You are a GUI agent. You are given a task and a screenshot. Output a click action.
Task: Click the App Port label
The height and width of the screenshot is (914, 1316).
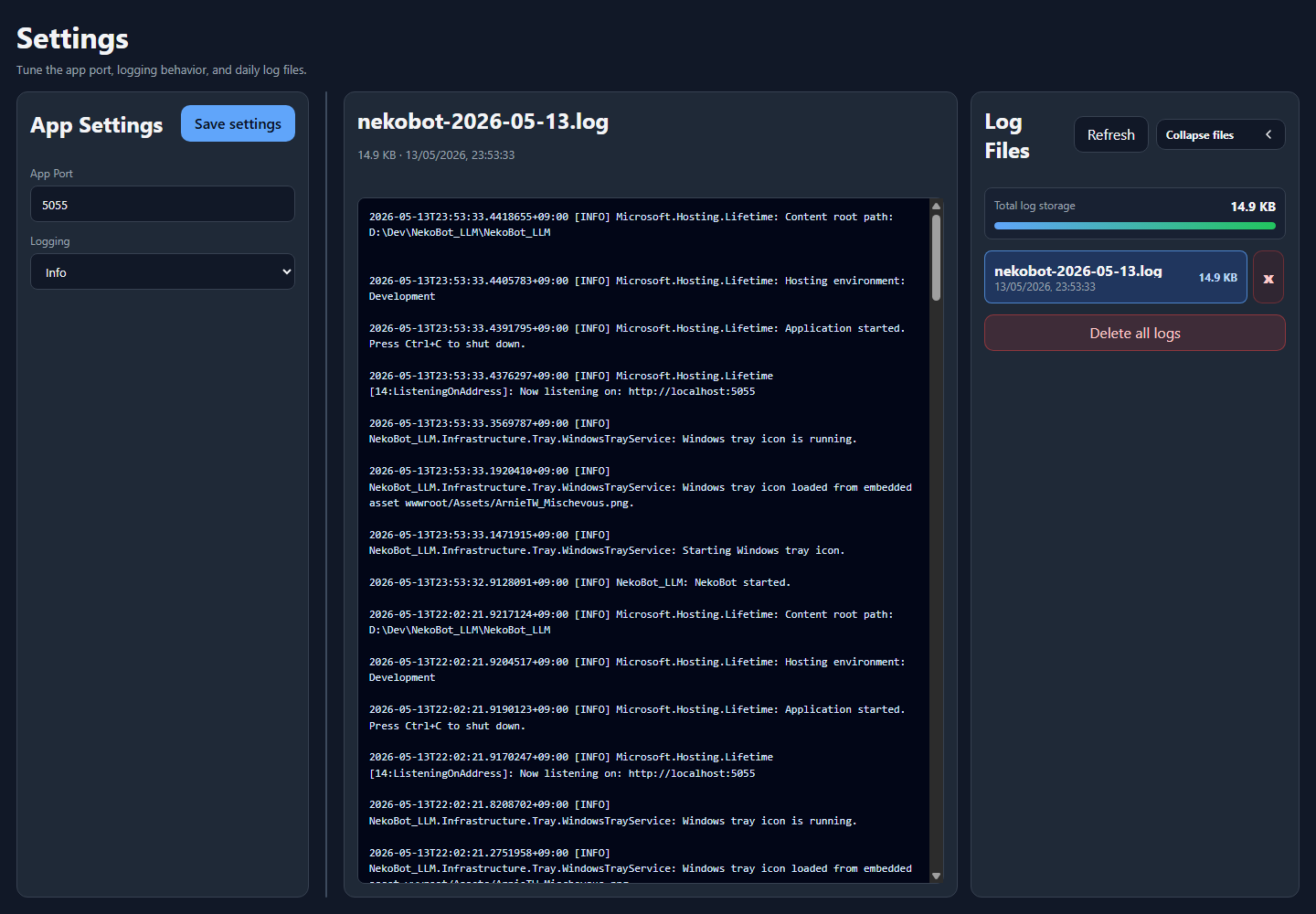[x=51, y=174]
